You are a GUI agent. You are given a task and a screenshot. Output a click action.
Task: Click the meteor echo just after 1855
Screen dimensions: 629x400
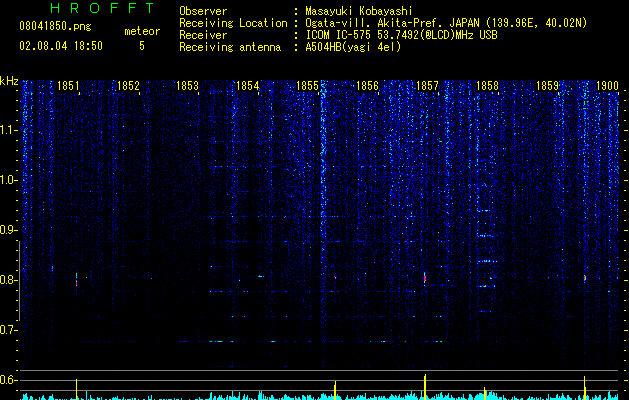click(335, 277)
